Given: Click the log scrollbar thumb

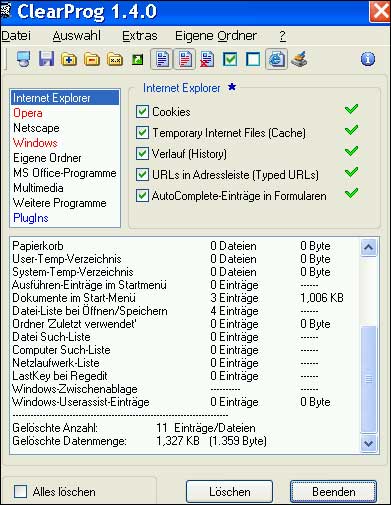Looking at the screenshot, I should point(369,379).
